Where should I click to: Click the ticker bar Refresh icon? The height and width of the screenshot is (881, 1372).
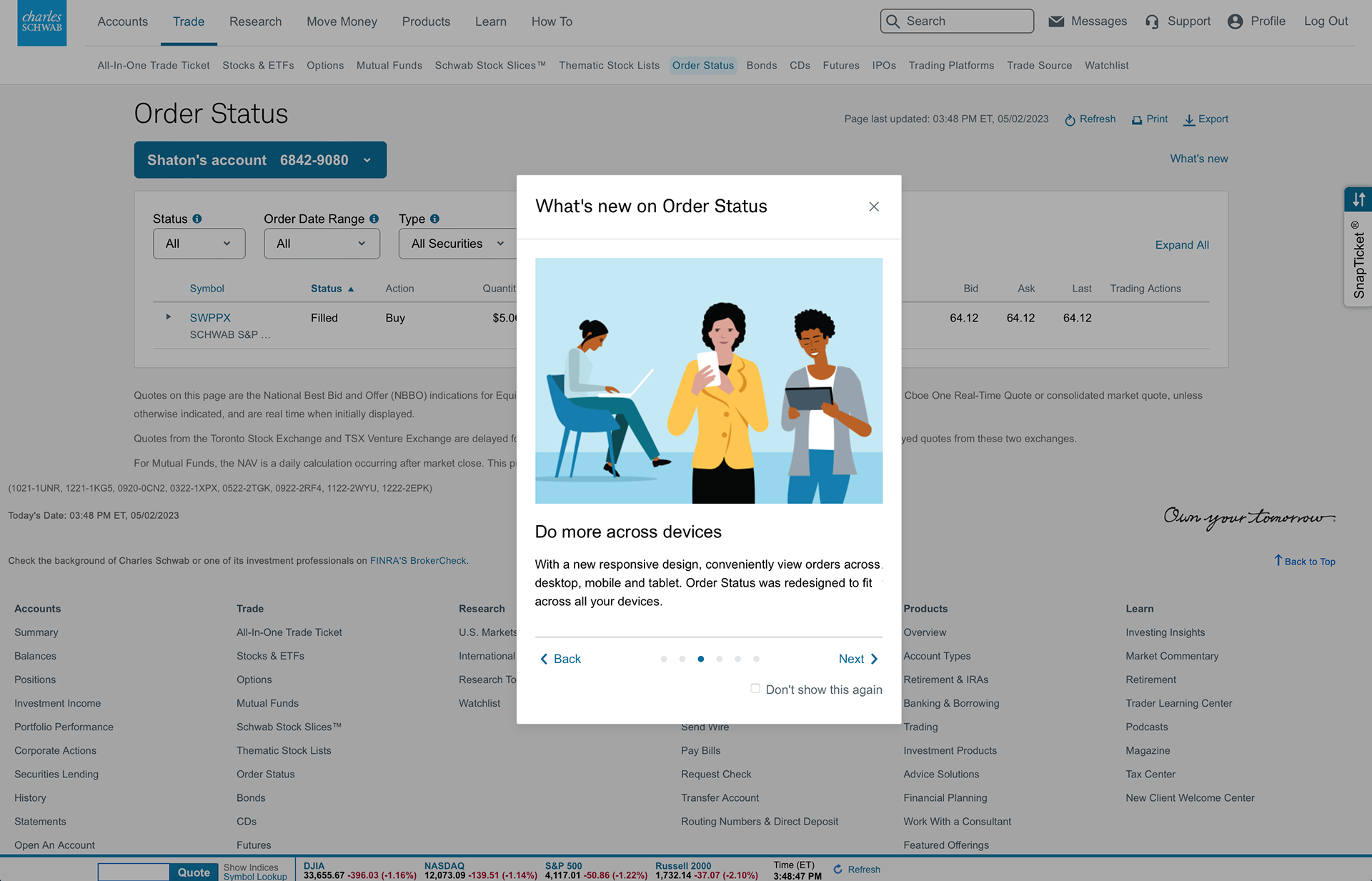click(x=838, y=870)
